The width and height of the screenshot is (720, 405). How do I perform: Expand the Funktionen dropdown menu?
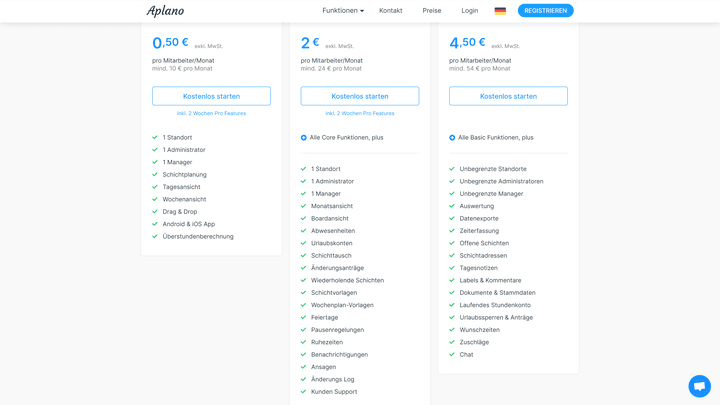pyautogui.click(x=343, y=11)
